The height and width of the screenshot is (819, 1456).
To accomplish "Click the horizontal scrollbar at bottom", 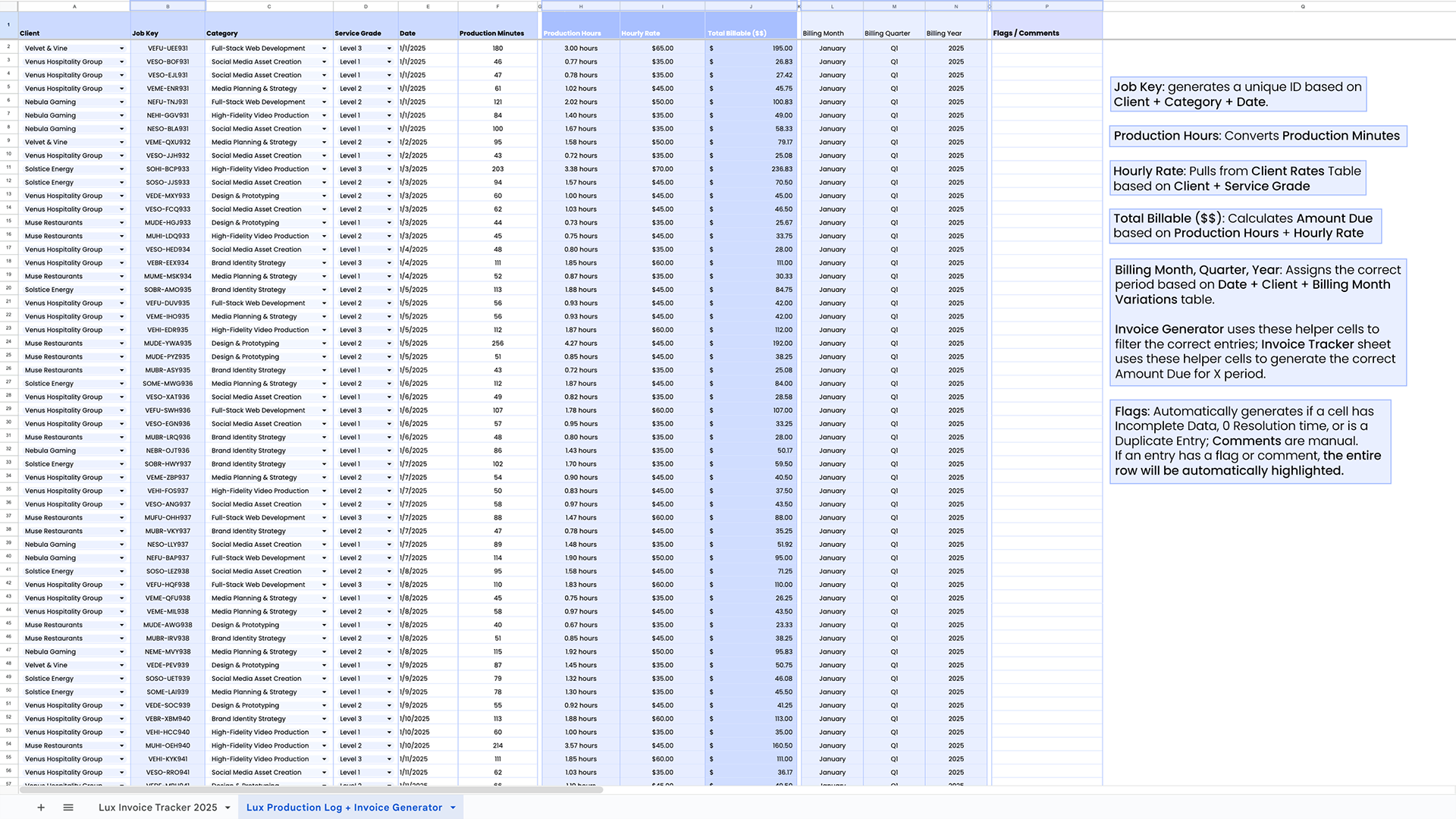I will (x=311, y=789).
